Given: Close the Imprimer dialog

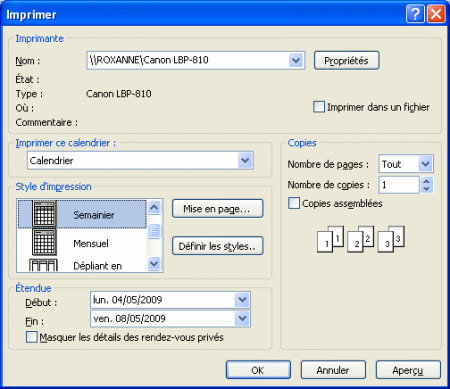Looking at the screenshot, I should pos(436,14).
